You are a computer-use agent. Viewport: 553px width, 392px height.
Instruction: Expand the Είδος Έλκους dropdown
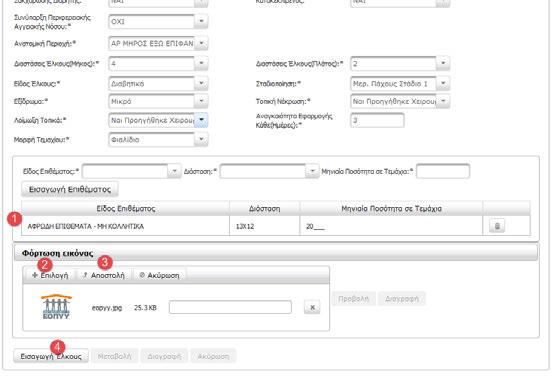click(201, 84)
